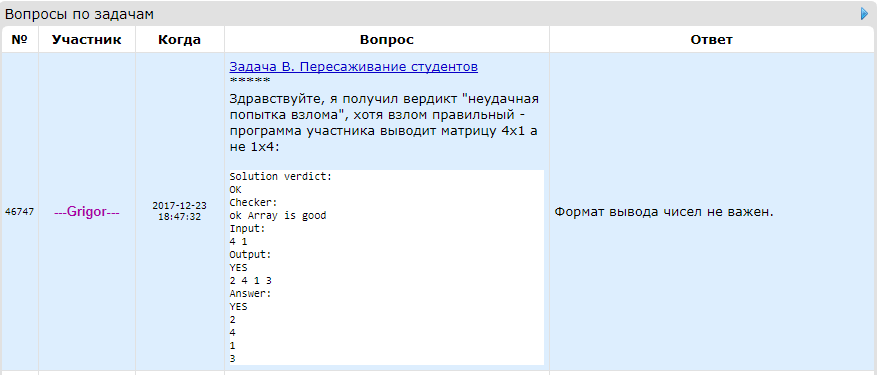Click the blue arrow icon at panel header
This screenshot has height=375, width=881.
tap(865, 14)
